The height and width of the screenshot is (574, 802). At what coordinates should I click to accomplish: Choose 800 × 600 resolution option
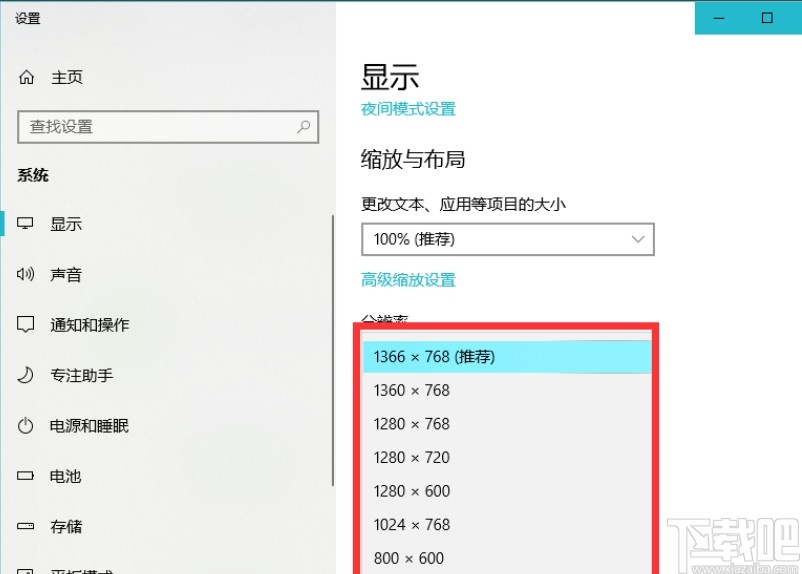(x=507, y=558)
